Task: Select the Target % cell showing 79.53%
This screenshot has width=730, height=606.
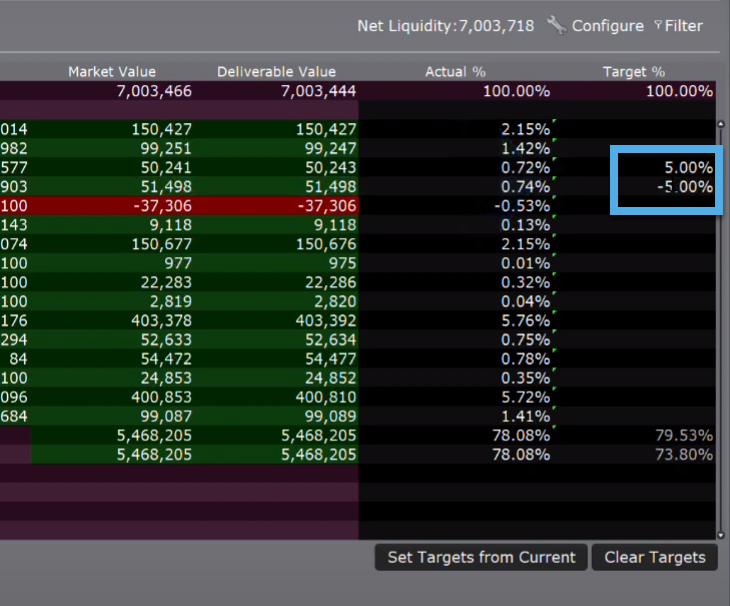Action: [665, 435]
